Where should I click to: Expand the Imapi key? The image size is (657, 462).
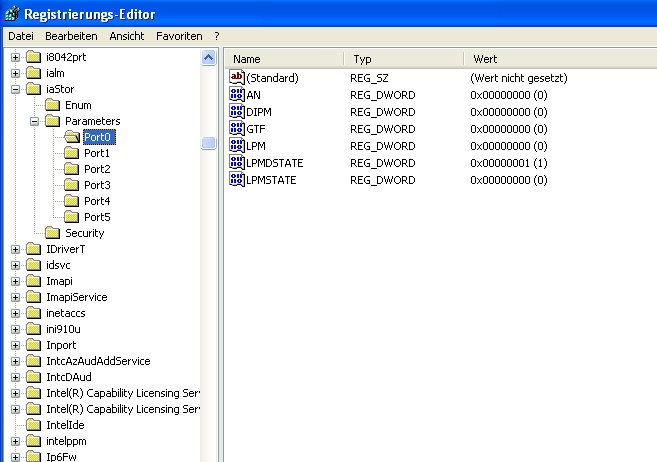(x=16, y=281)
